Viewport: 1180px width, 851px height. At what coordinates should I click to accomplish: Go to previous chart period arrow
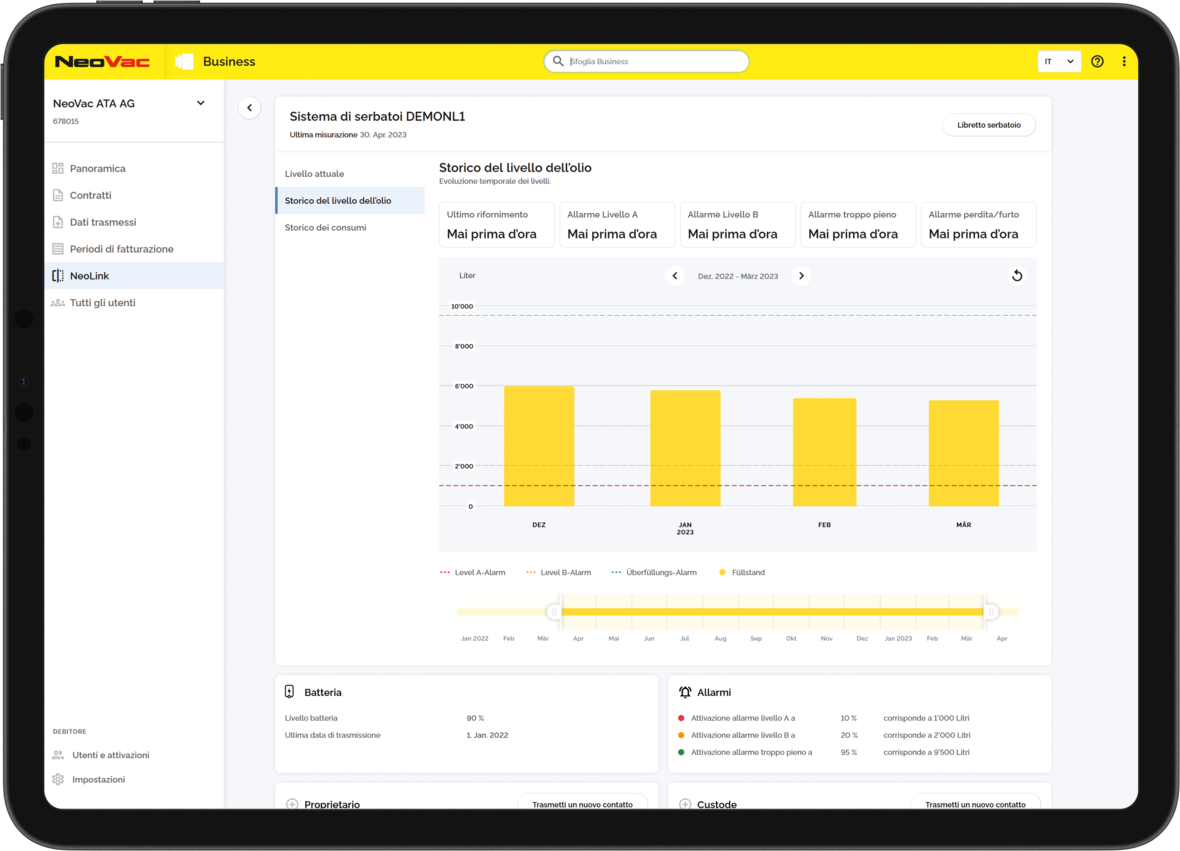(x=675, y=276)
